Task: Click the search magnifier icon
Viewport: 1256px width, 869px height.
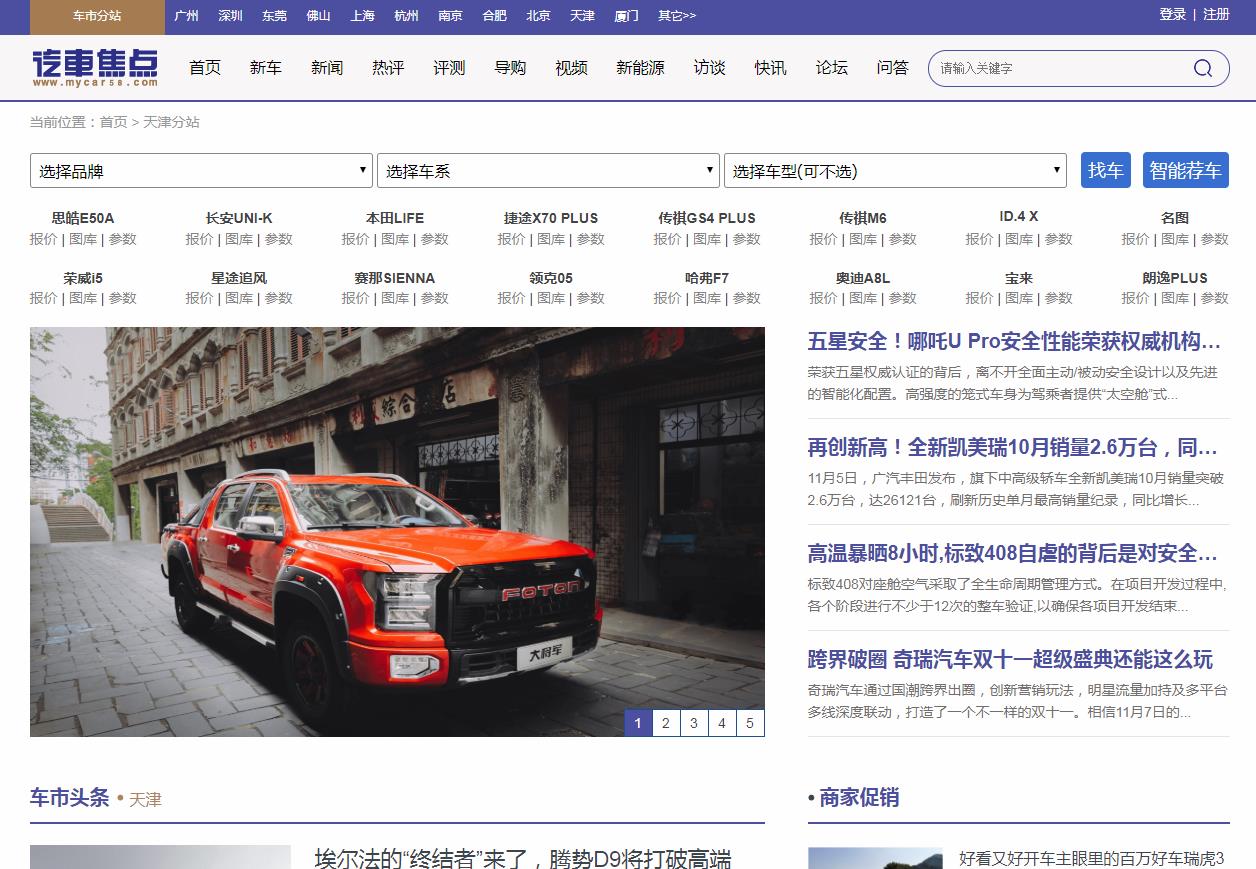Action: tap(1203, 68)
